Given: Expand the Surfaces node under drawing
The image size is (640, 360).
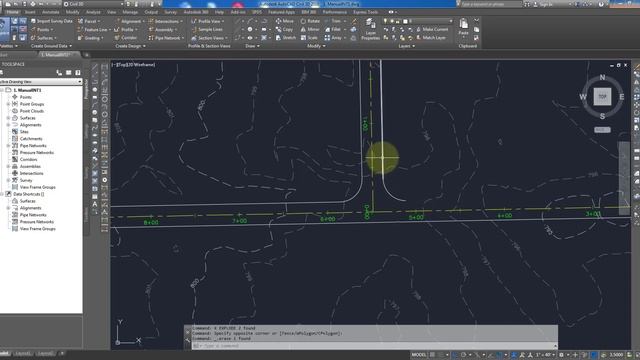Looking at the screenshot, I should click(x=8, y=118).
